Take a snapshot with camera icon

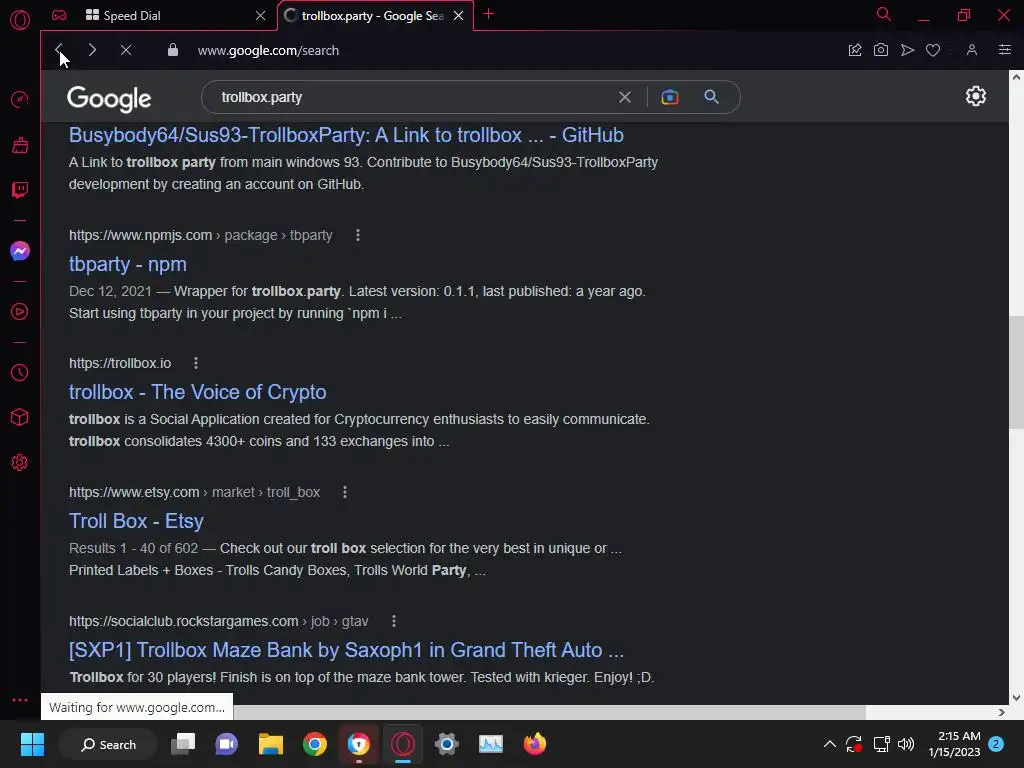(x=881, y=50)
